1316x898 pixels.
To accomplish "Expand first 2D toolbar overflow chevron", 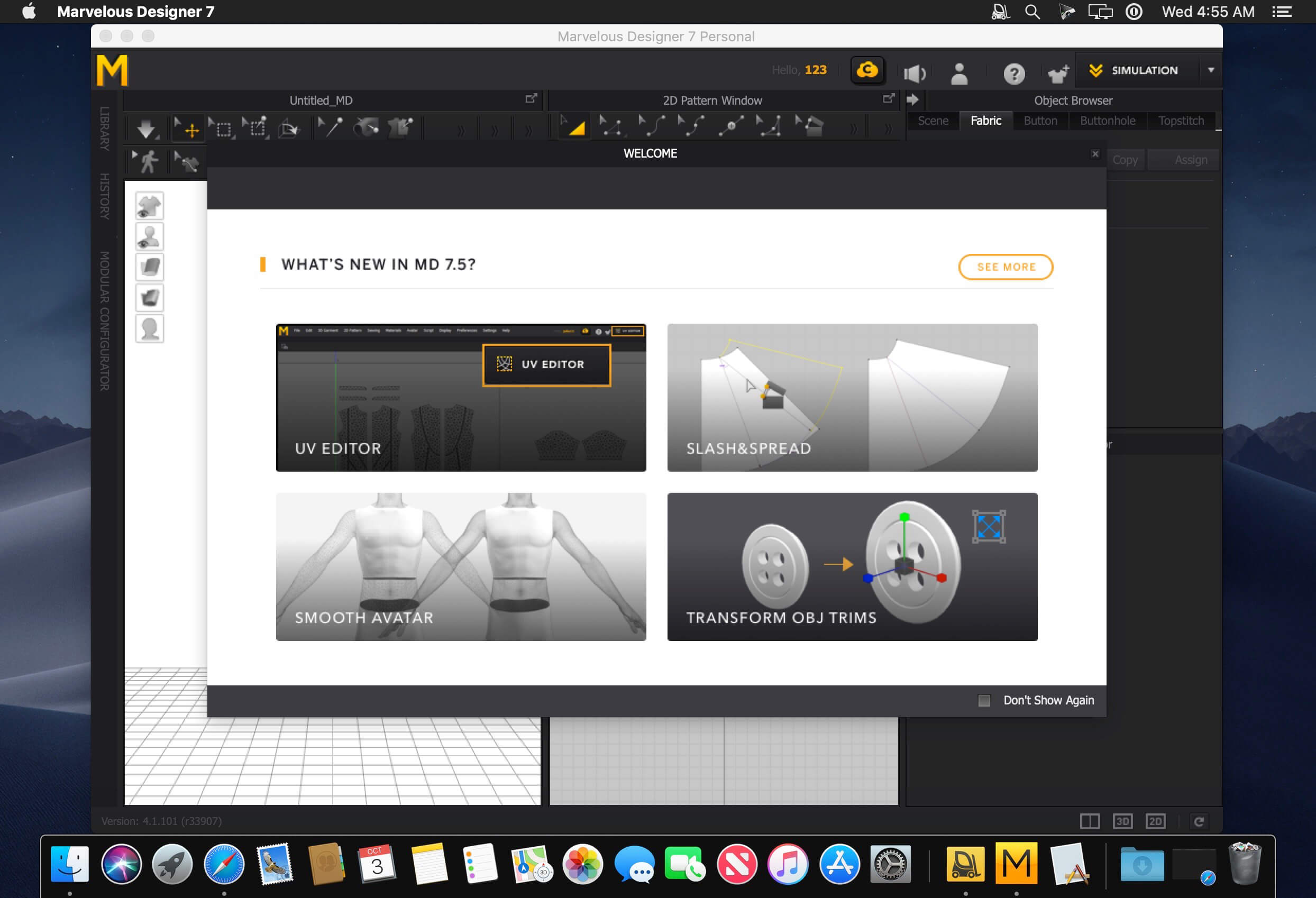I will 853,130.
